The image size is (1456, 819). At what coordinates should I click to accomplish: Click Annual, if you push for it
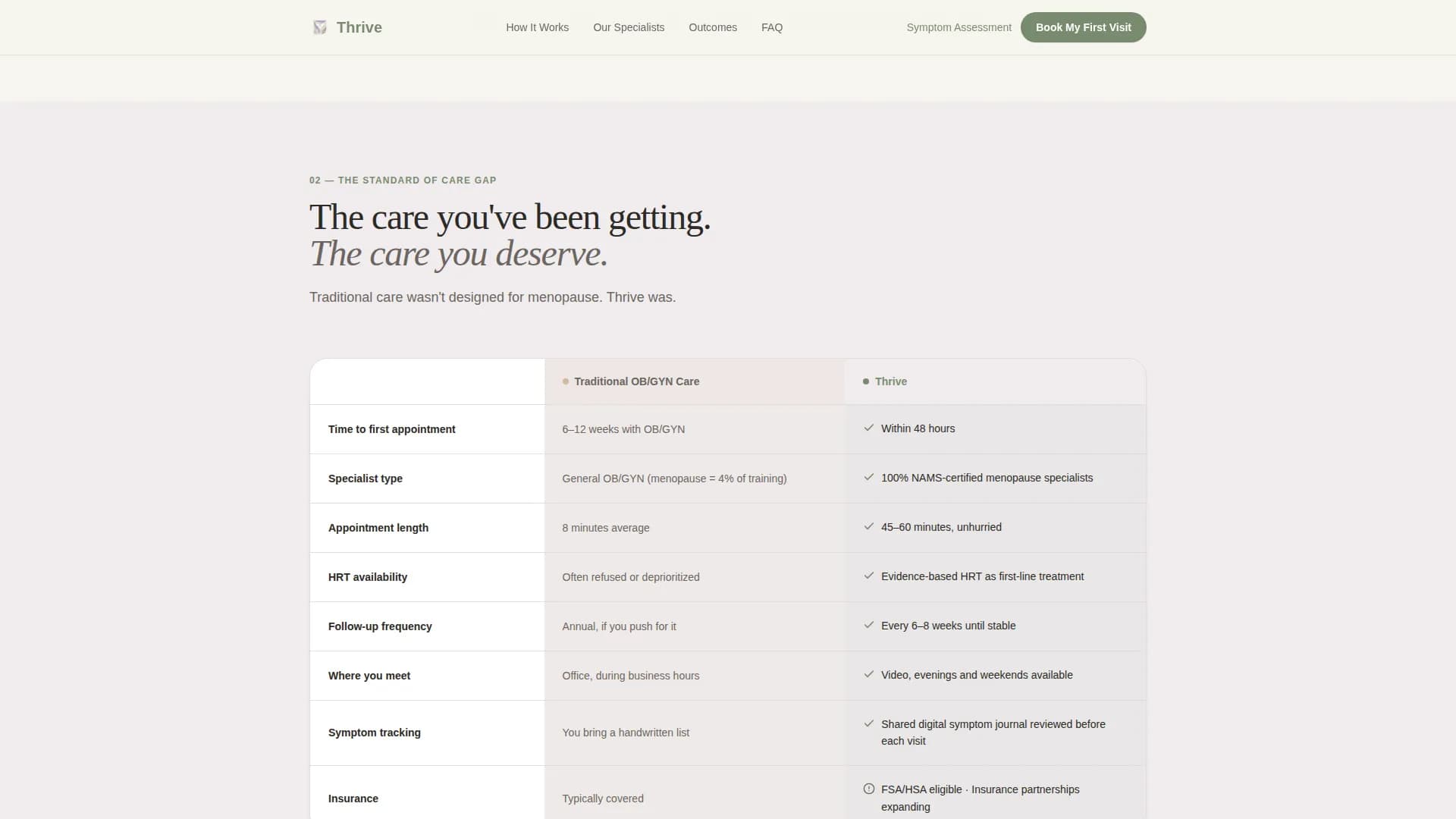coord(619,626)
